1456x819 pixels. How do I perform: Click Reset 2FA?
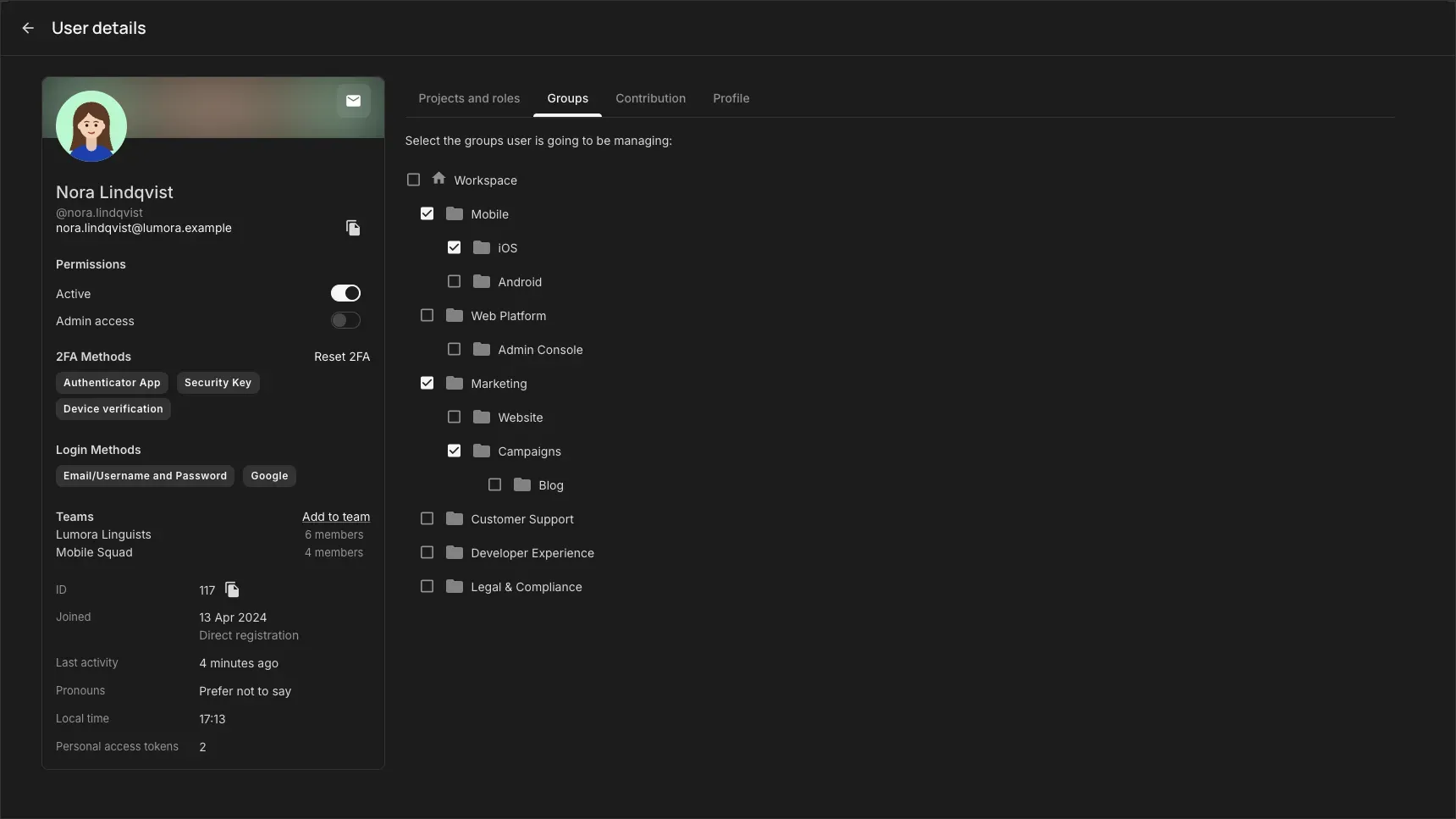point(342,357)
